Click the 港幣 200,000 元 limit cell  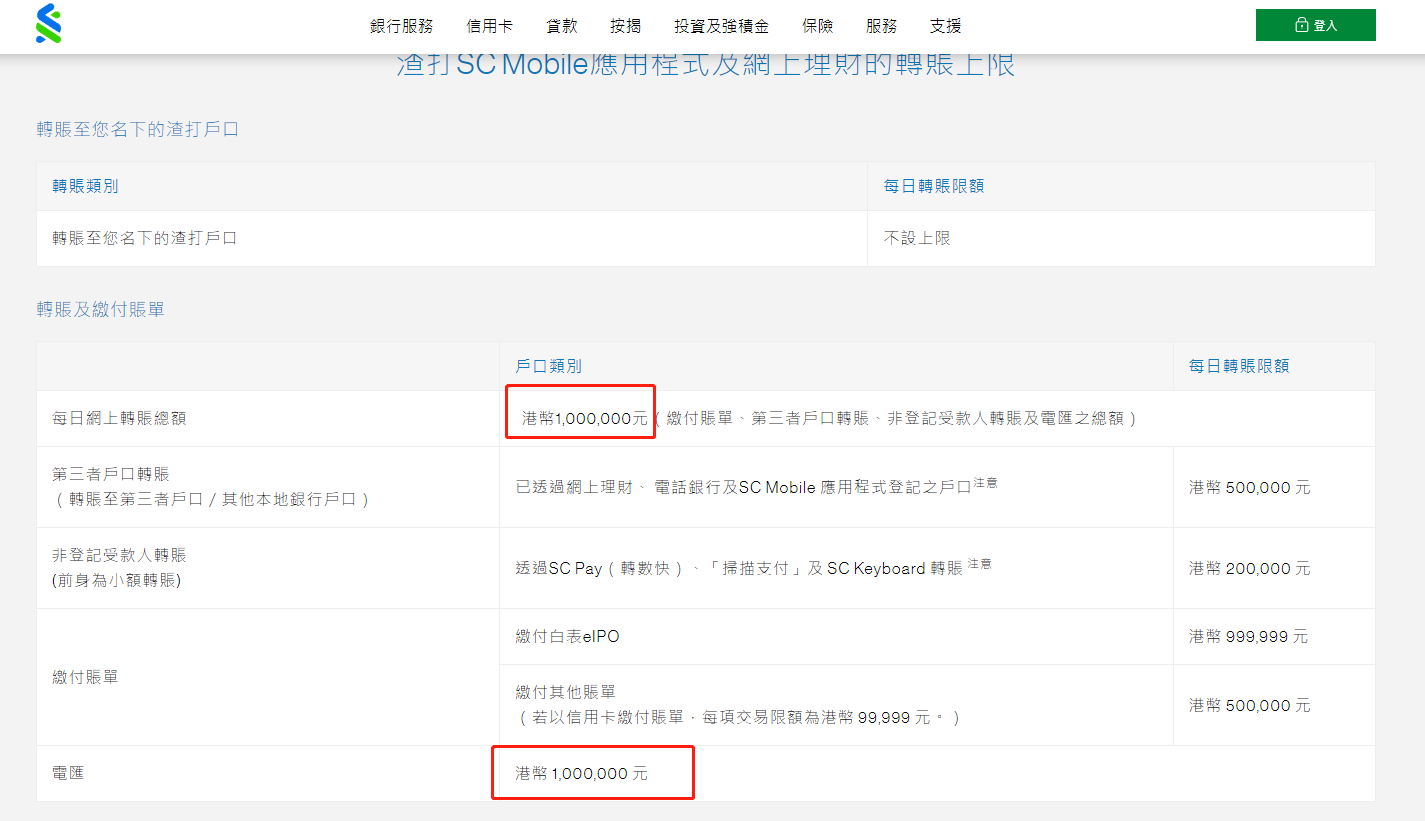(x=1249, y=568)
